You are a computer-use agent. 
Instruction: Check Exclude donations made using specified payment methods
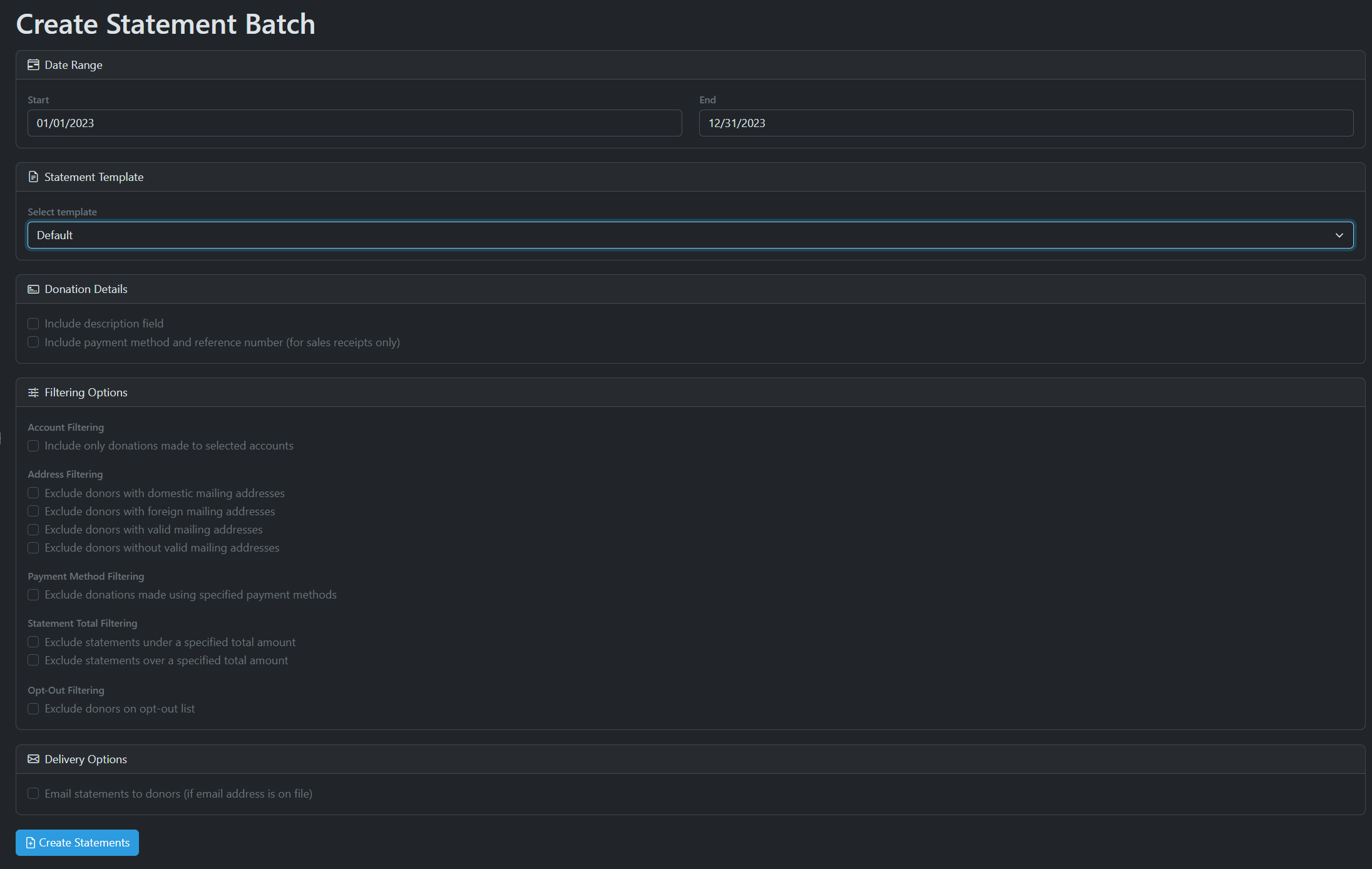coord(33,595)
